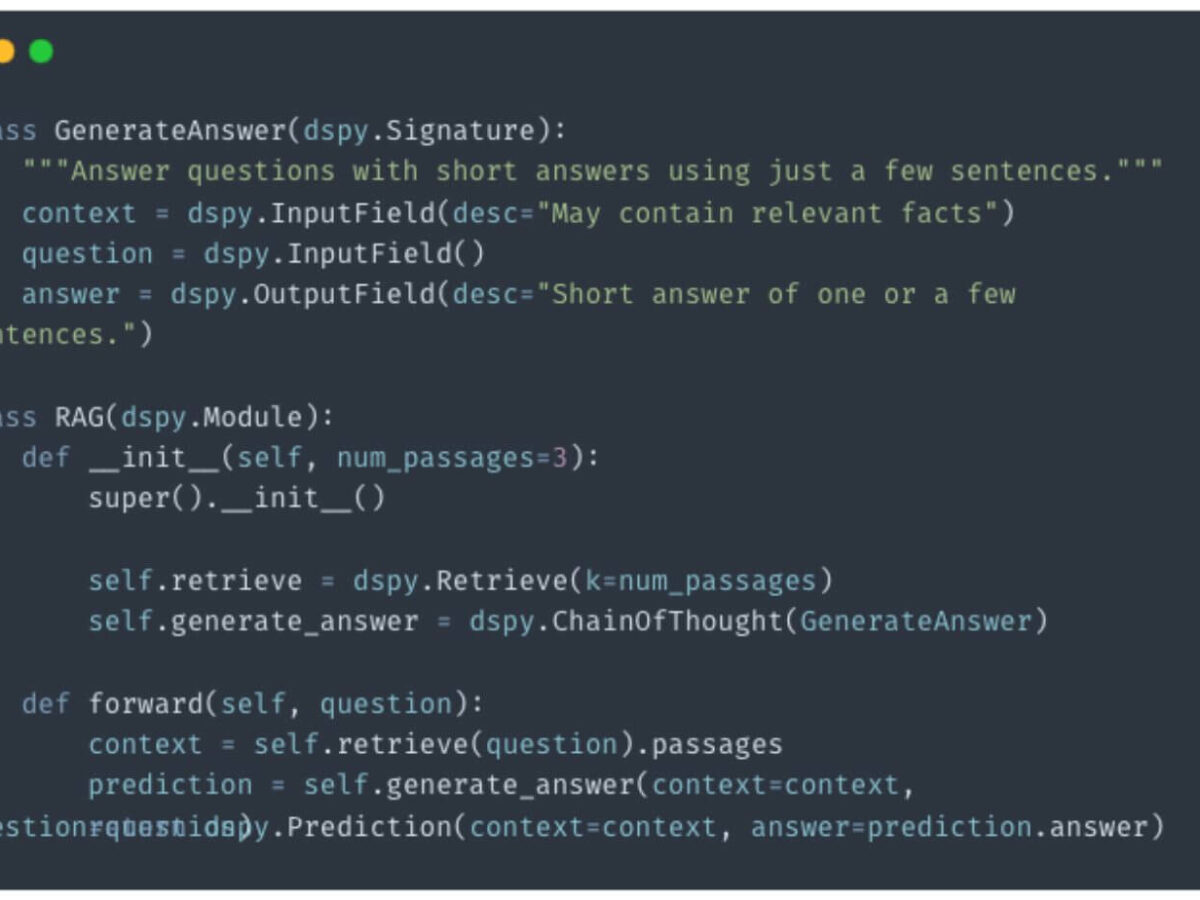The height and width of the screenshot is (900, 1200).
Task: Click the yellow minimize window dot
Action: pyautogui.click(x=5, y=51)
